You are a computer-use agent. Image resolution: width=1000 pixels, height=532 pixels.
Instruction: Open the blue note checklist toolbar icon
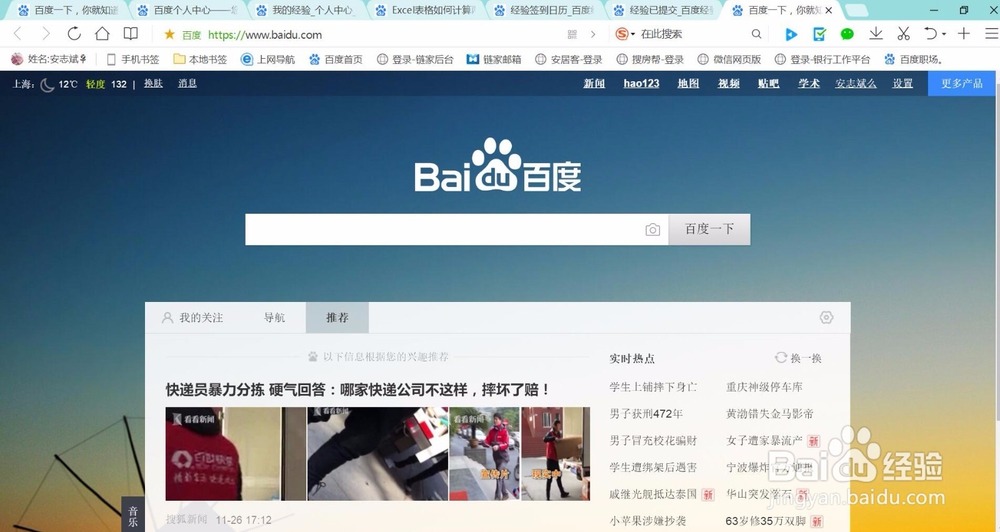click(820, 34)
